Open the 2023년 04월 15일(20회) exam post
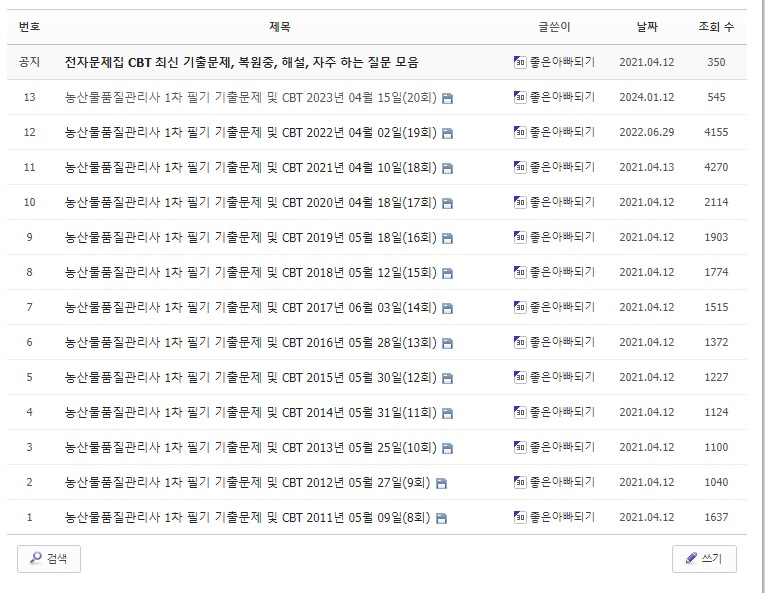 click(x=250, y=98)
